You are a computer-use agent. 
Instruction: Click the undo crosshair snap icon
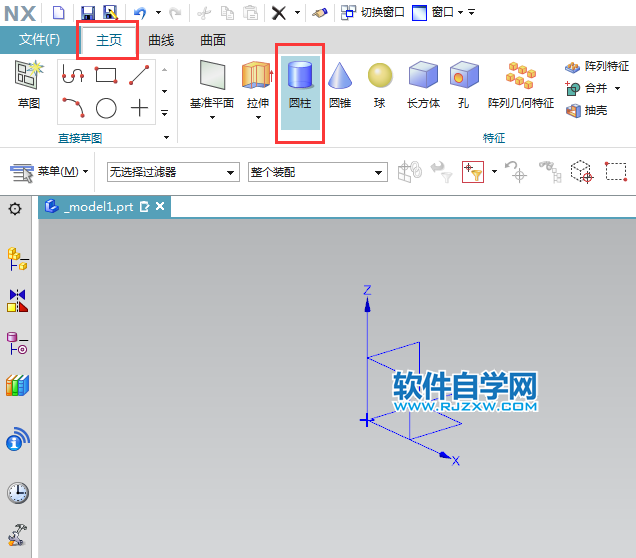516,172
